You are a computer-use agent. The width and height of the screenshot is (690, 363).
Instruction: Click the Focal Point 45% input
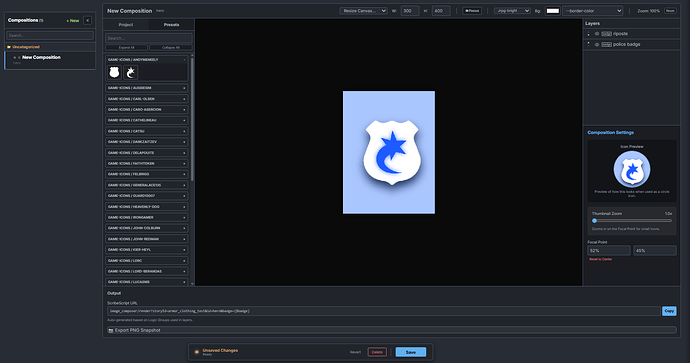[655, 251]
